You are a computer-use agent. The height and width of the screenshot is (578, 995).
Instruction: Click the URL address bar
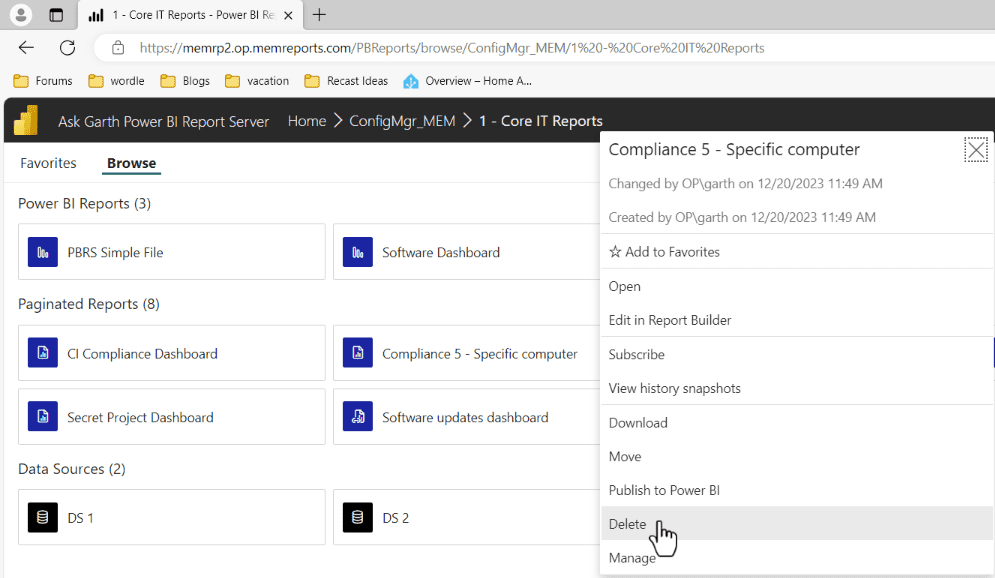pyautogui.click(x=452, y=48)
